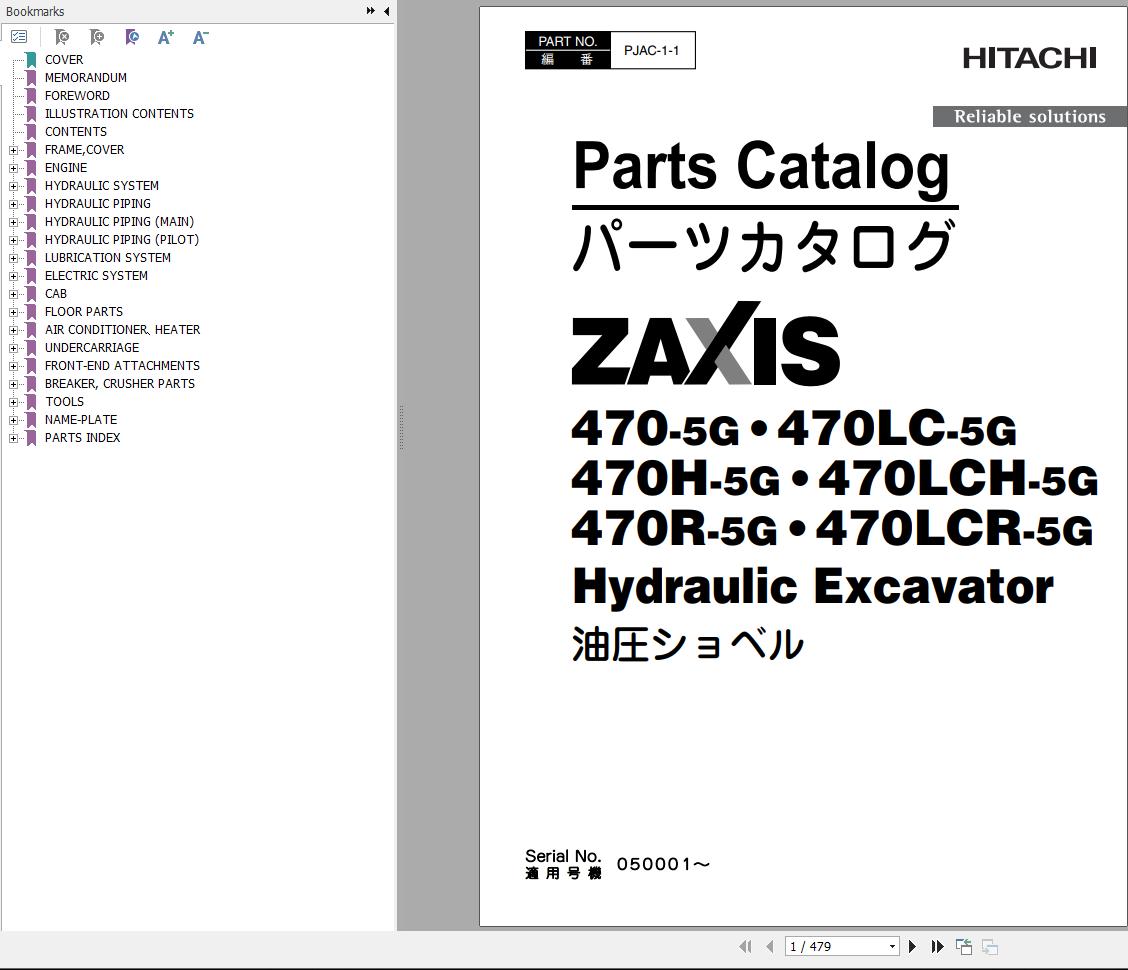Open the COVER bookmark
Viewport: 1128px width, 970px height.
(x=64, y=60)
